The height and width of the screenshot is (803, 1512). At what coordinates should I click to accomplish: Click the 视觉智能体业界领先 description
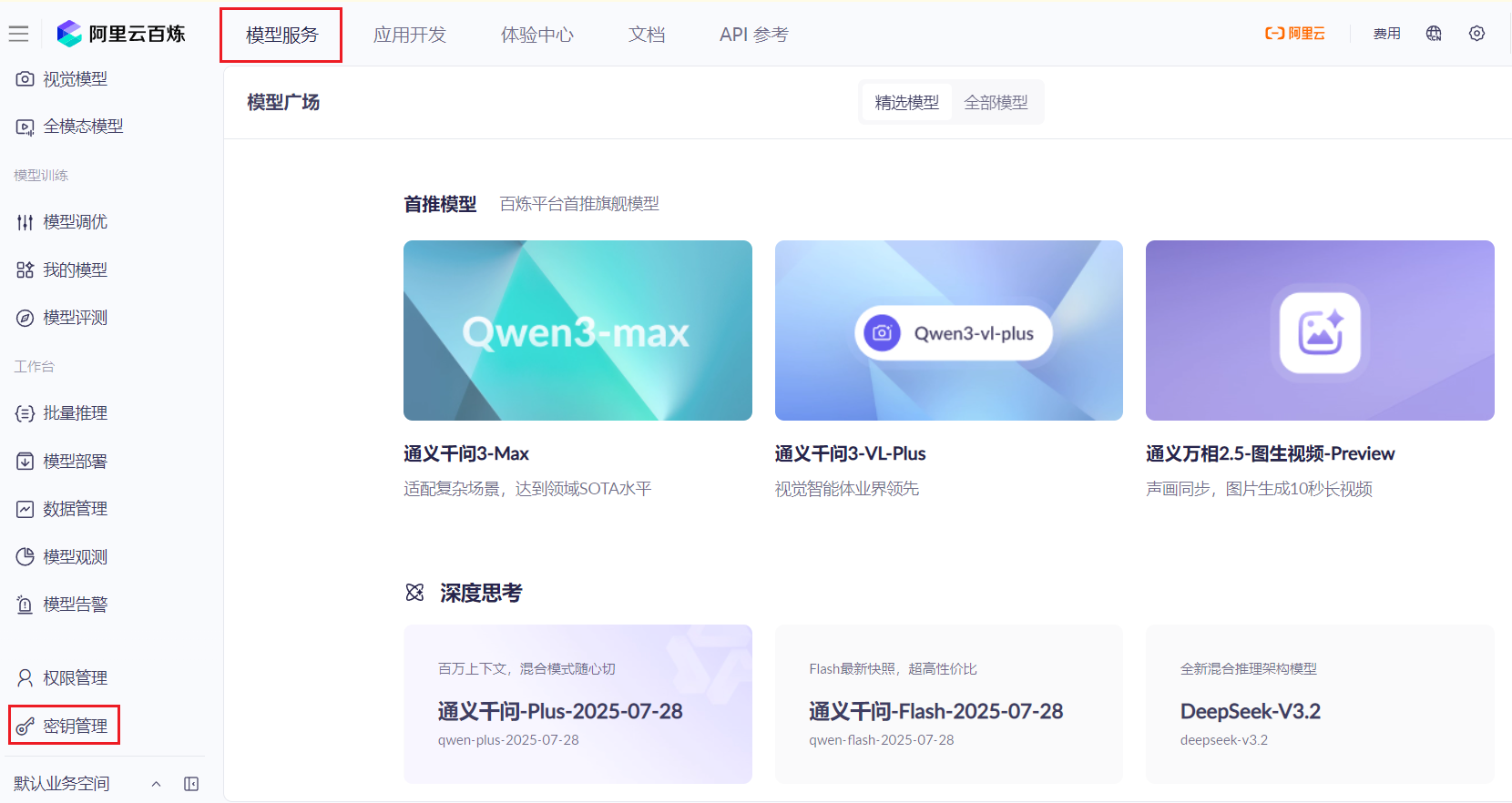[x=847, y=489]
